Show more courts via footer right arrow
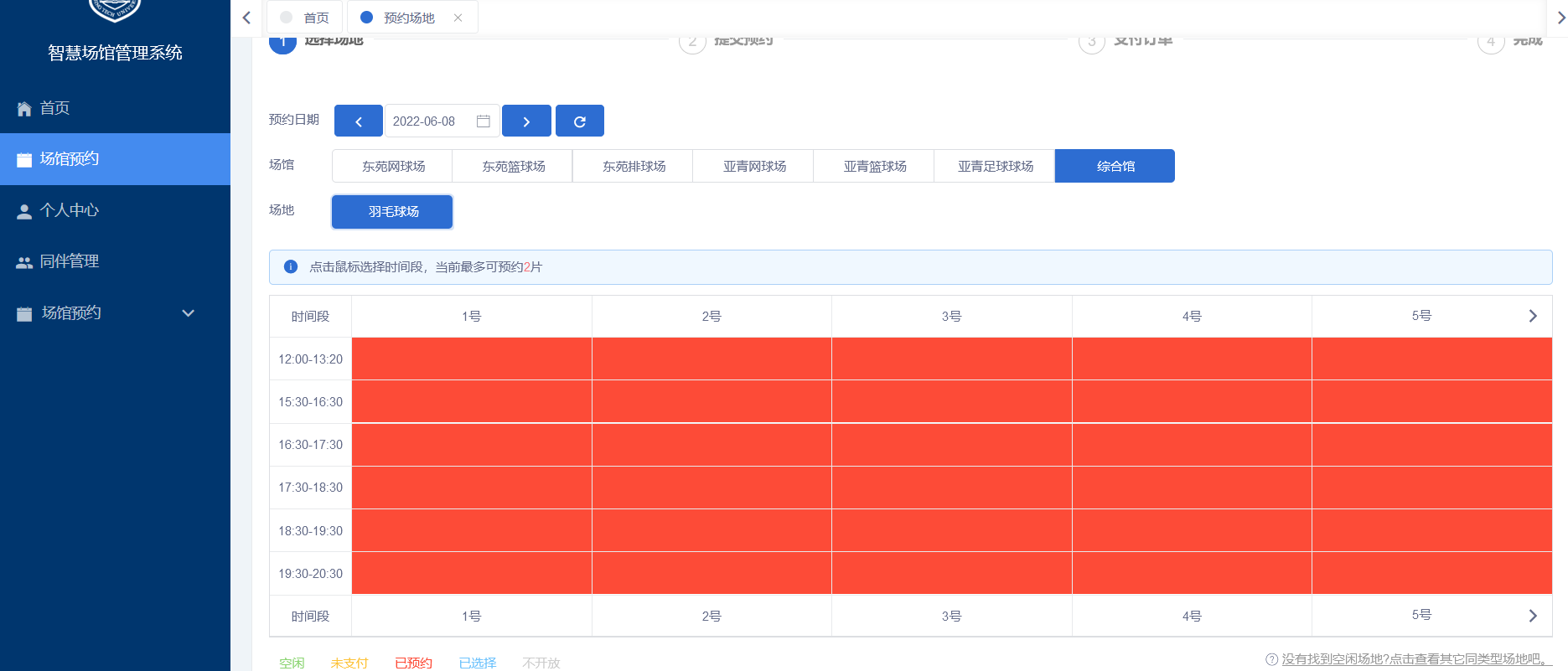 1533,616
